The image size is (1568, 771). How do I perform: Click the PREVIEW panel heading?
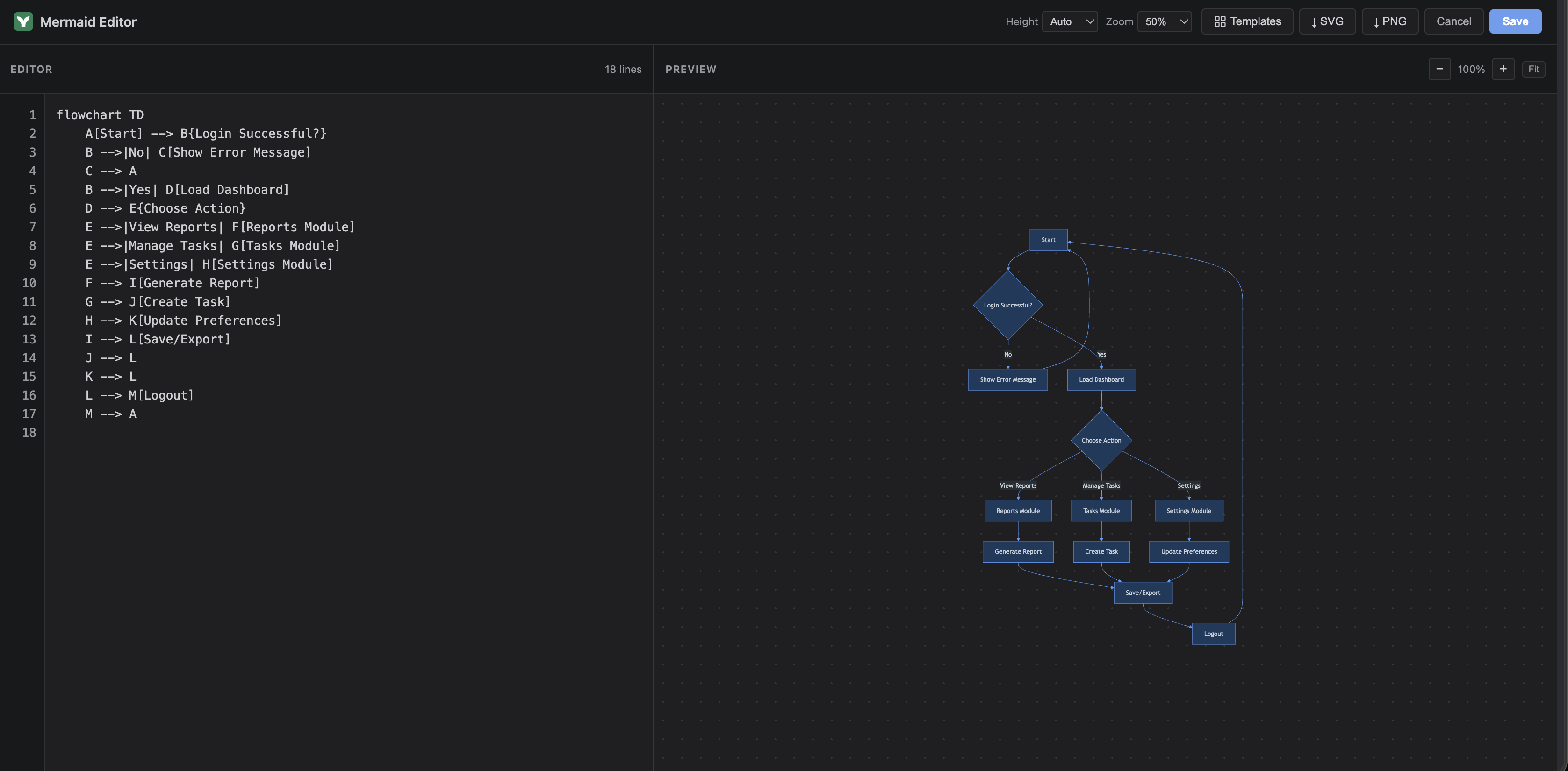tap(690, 69)
